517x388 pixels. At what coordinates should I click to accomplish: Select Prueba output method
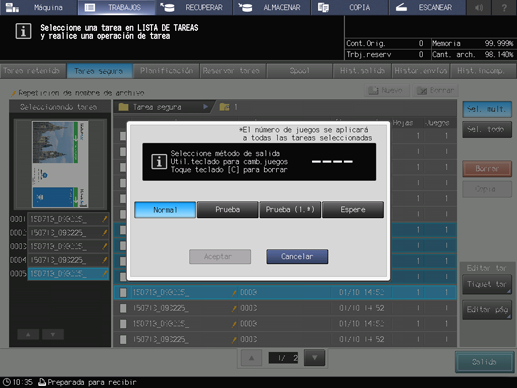pyautogui.click(x=228, y=210)
